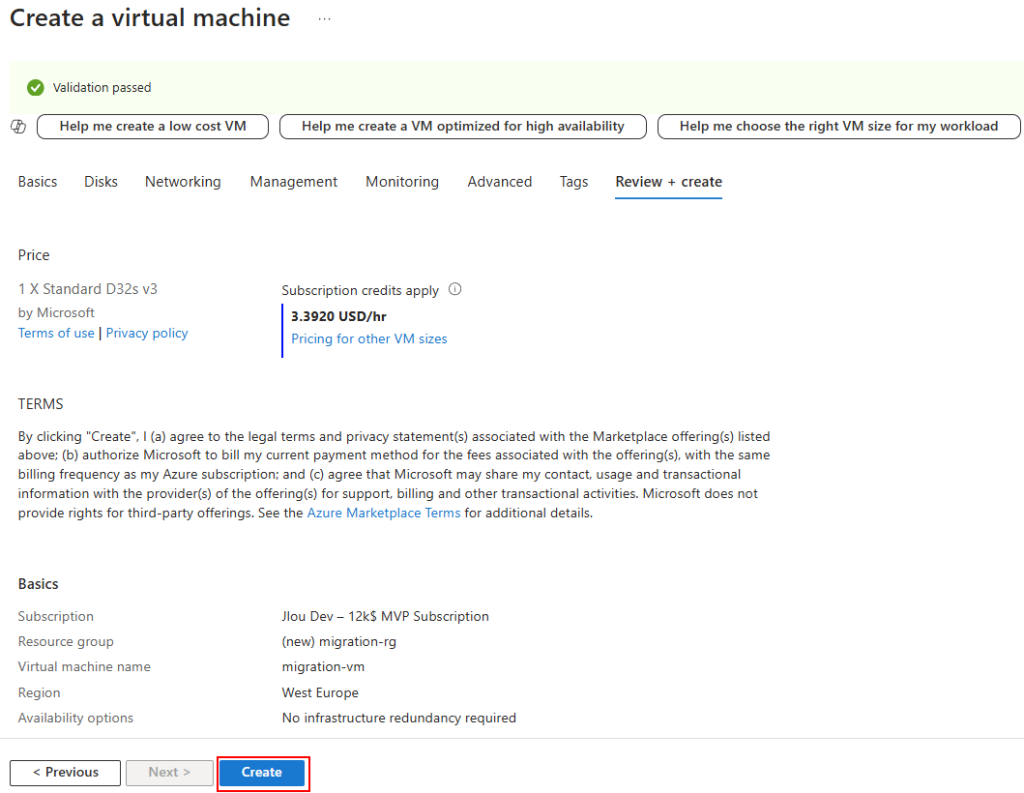Image resolution: width=1024 pixels, height=793 pixels.
Task: Click the Previous button
Action: tap(65, 772)
